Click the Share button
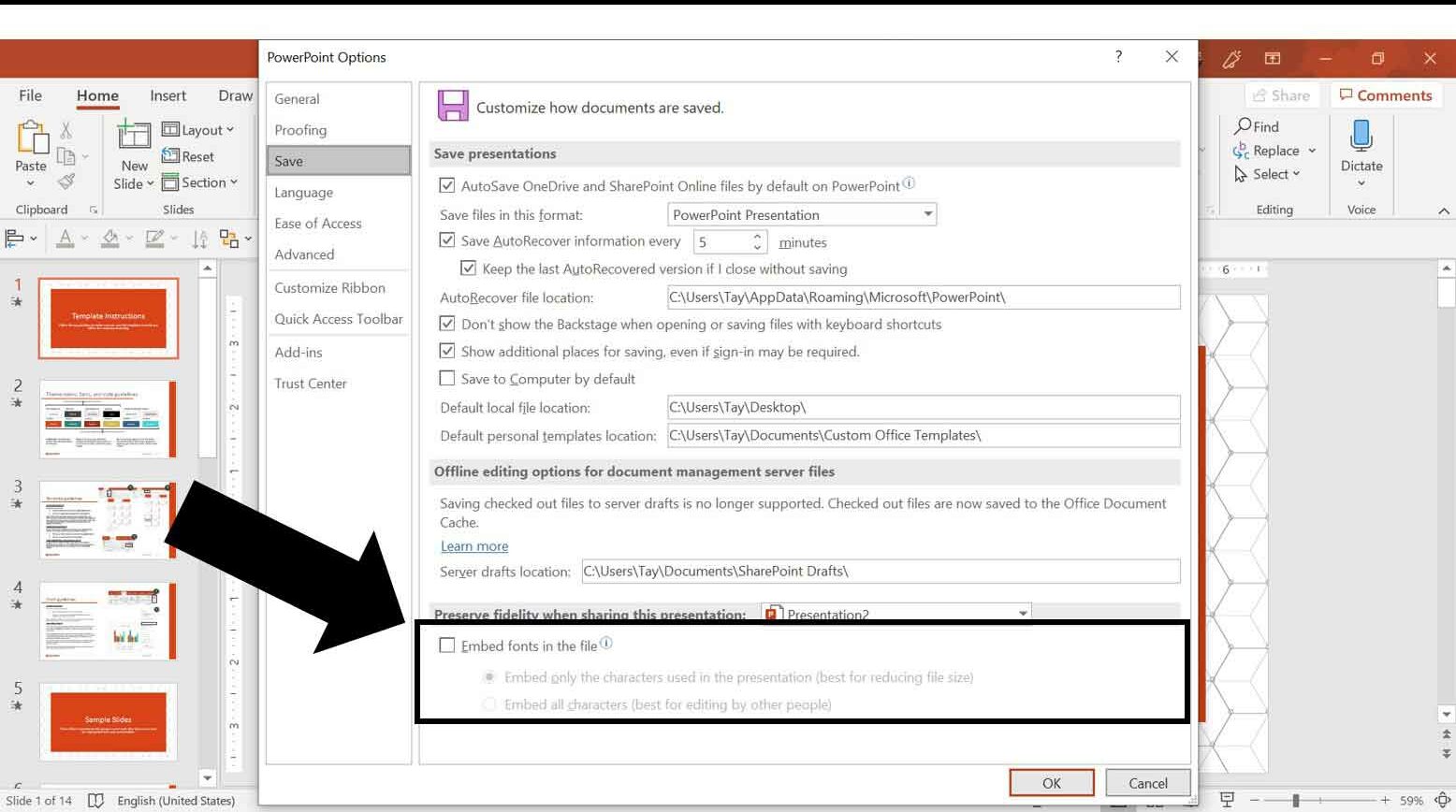The image size is (1456, 812). [1281, 95]
